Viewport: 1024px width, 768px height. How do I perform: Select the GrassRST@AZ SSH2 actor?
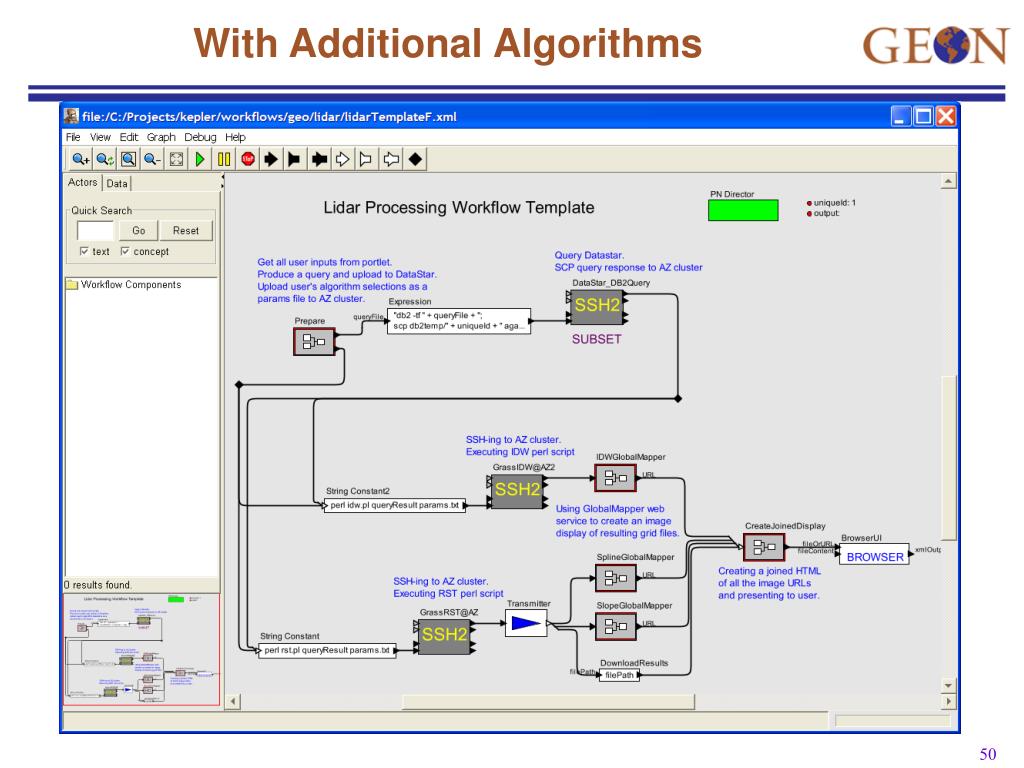tap(444, 637)
